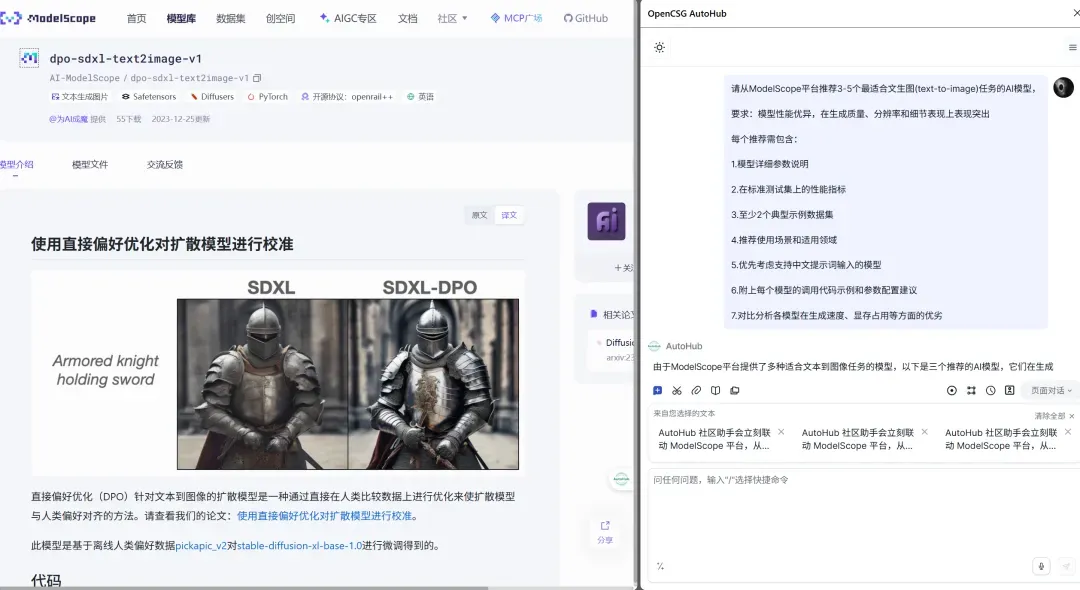The image size is (1080, 590).
Task: Expand the 页面对话 dropdown
Action: click(1051, 390)
